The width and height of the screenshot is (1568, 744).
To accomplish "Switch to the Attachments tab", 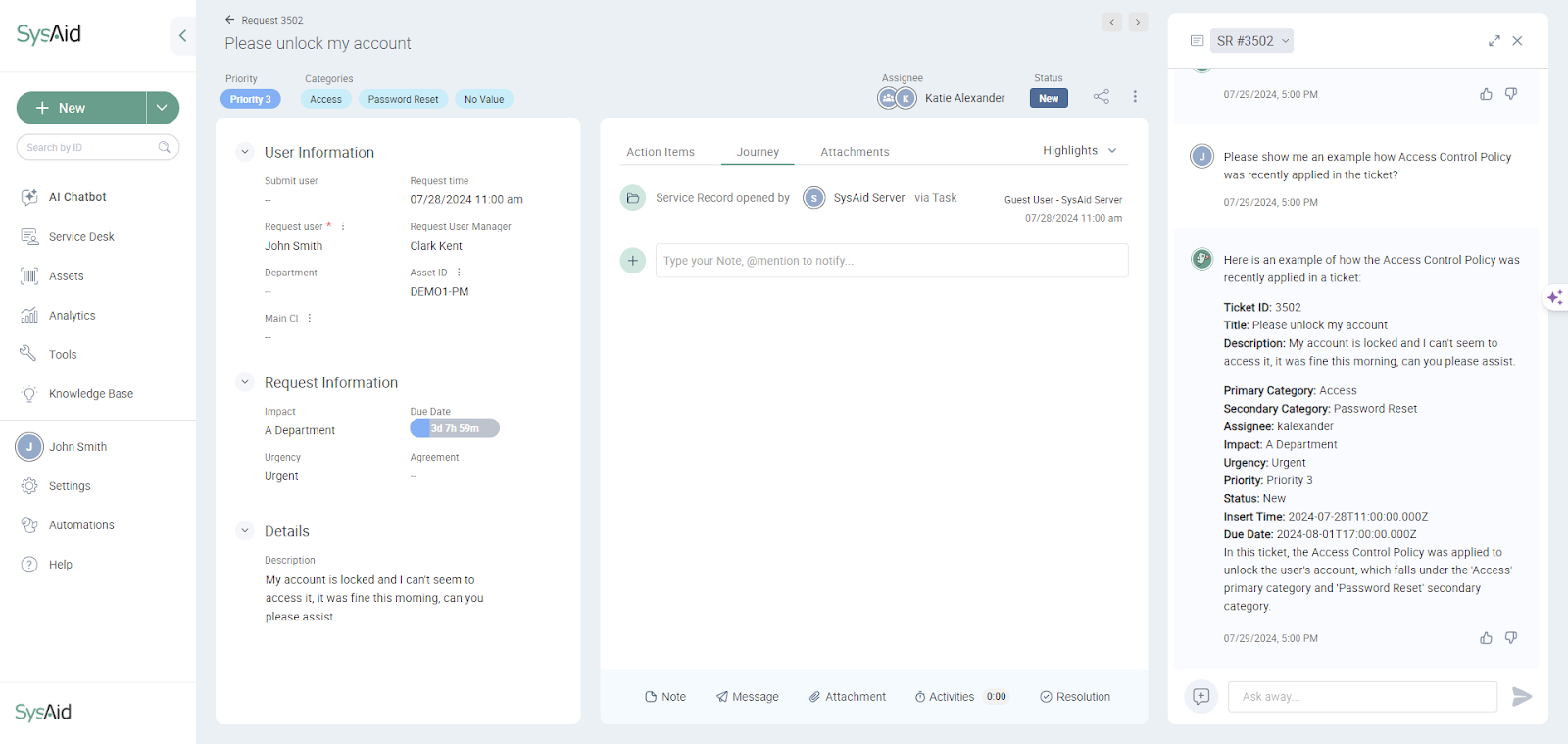I will 855,152.
